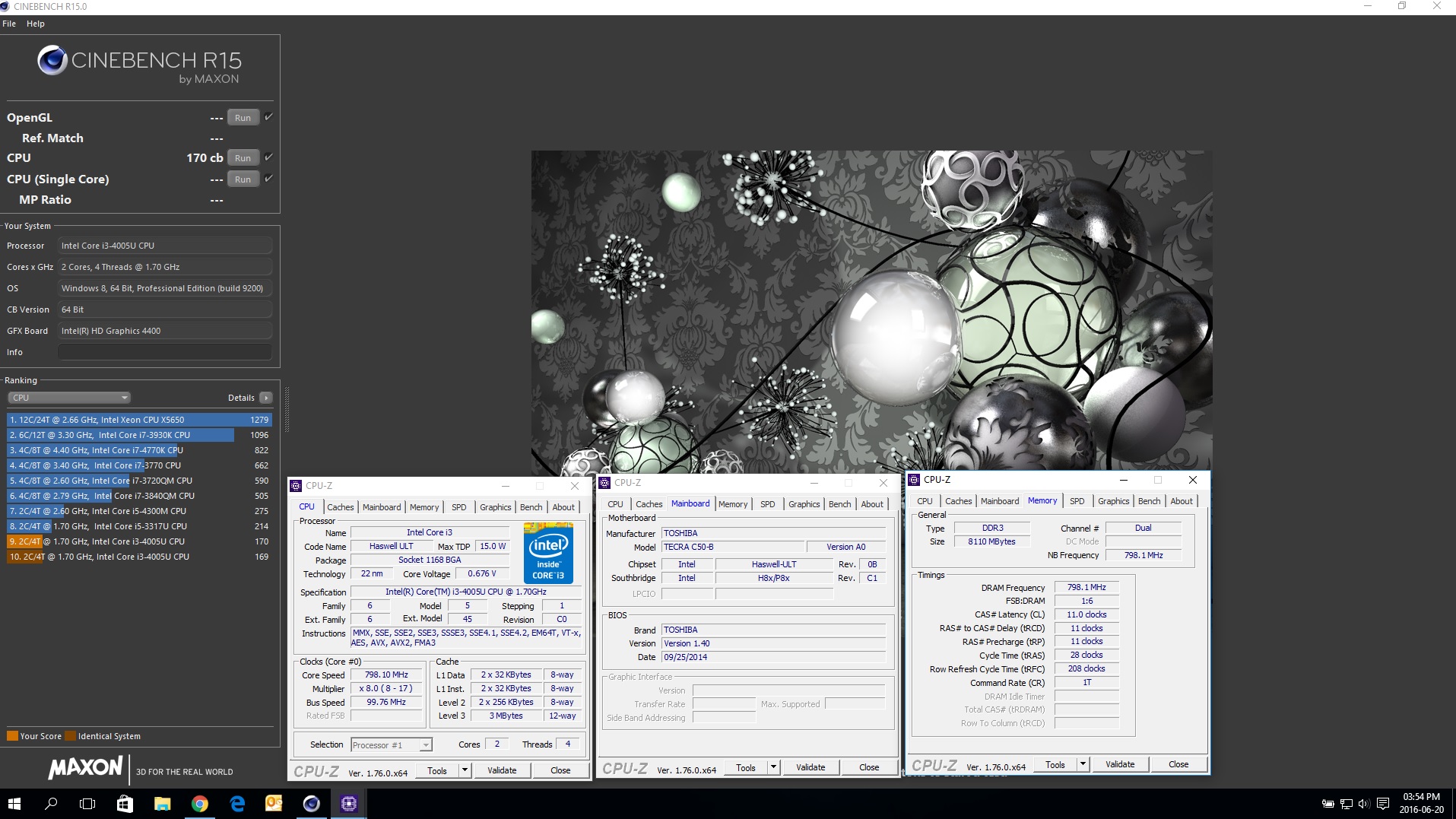The height and width of the screenshot is (819, 1456).
Task: Expand Tools dropdown in Mainboard window
Action: click(773, 767)
